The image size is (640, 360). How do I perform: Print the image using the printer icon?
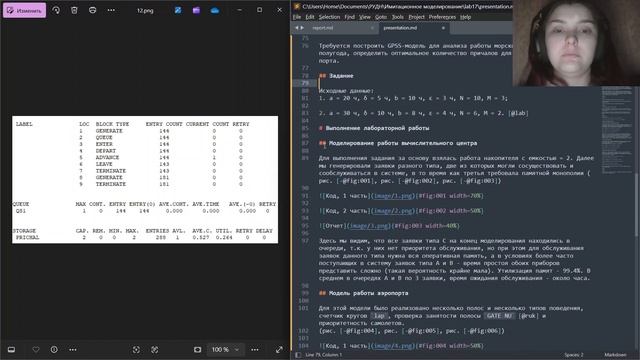pos(93,10)
